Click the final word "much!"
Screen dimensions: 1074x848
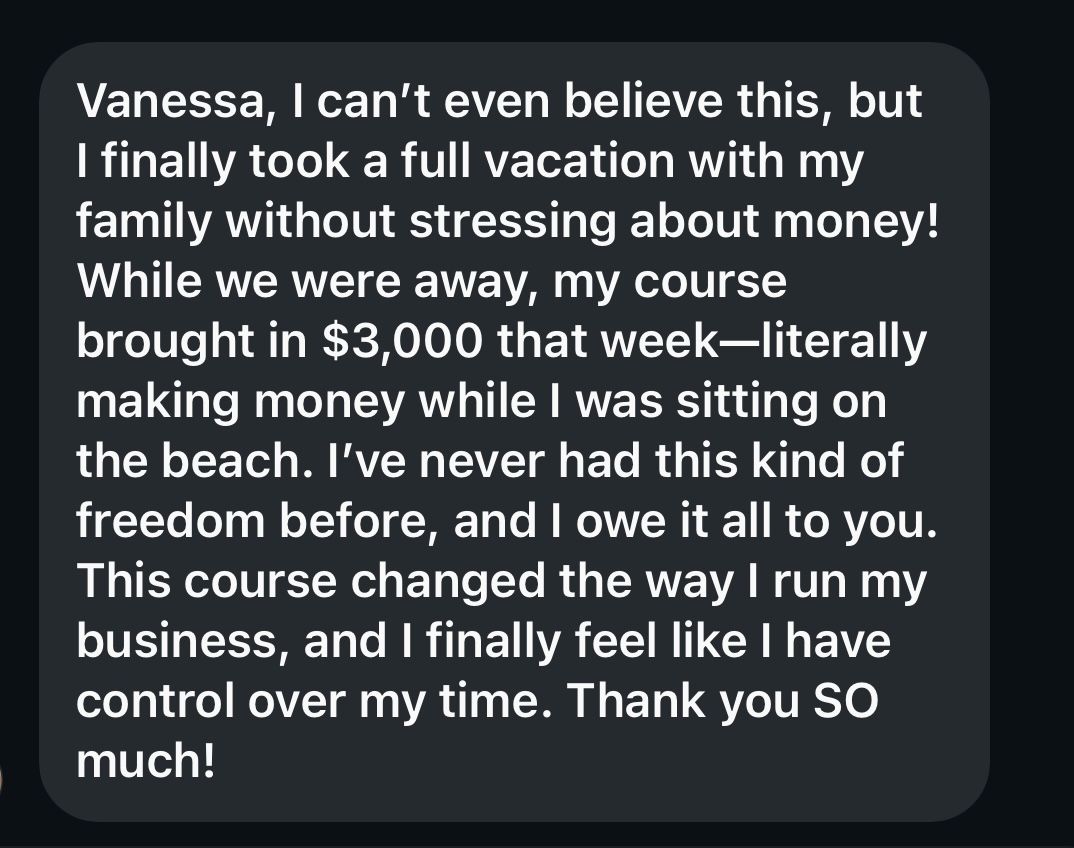point(146,760)
